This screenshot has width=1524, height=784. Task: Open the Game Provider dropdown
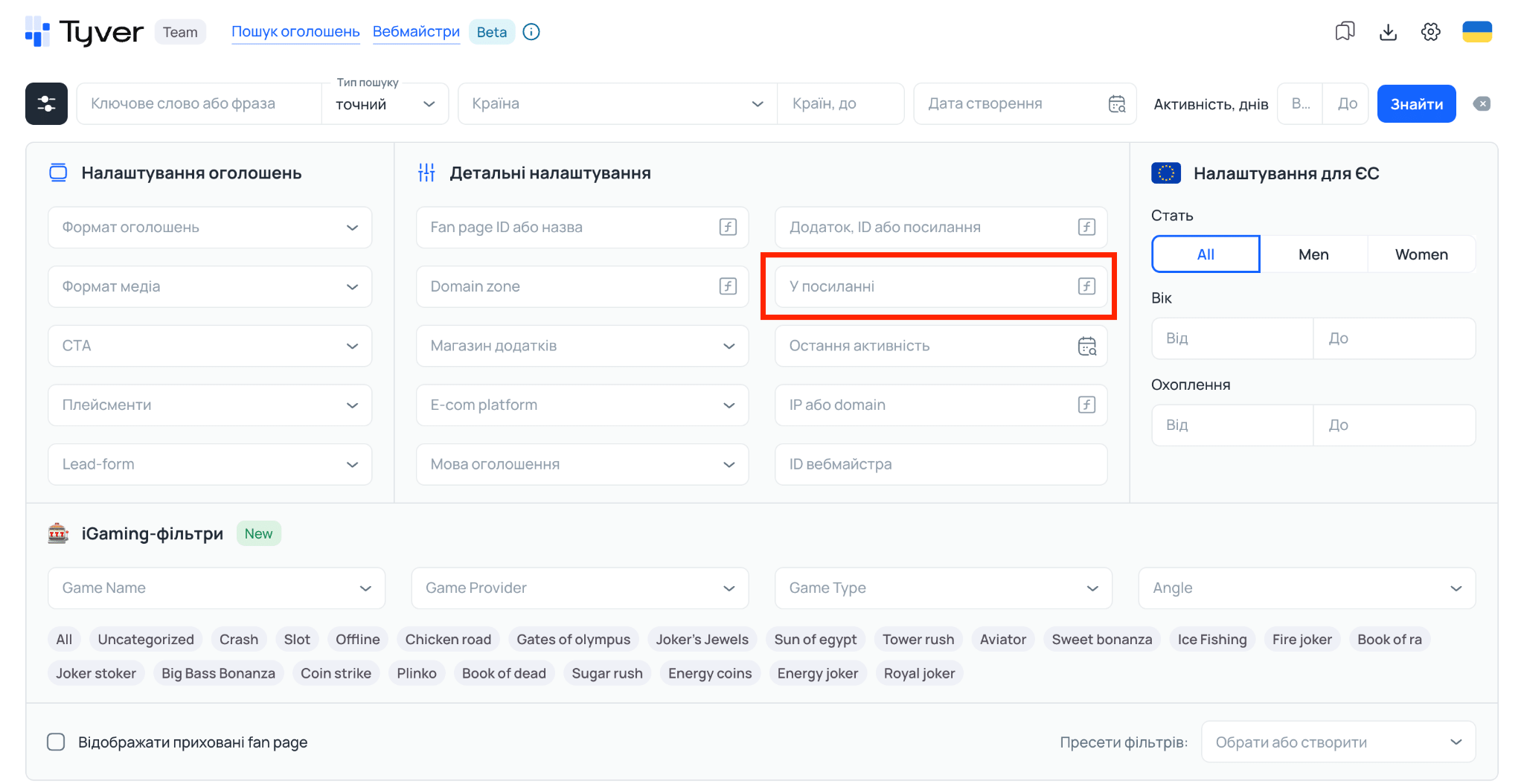coord(580,588)
